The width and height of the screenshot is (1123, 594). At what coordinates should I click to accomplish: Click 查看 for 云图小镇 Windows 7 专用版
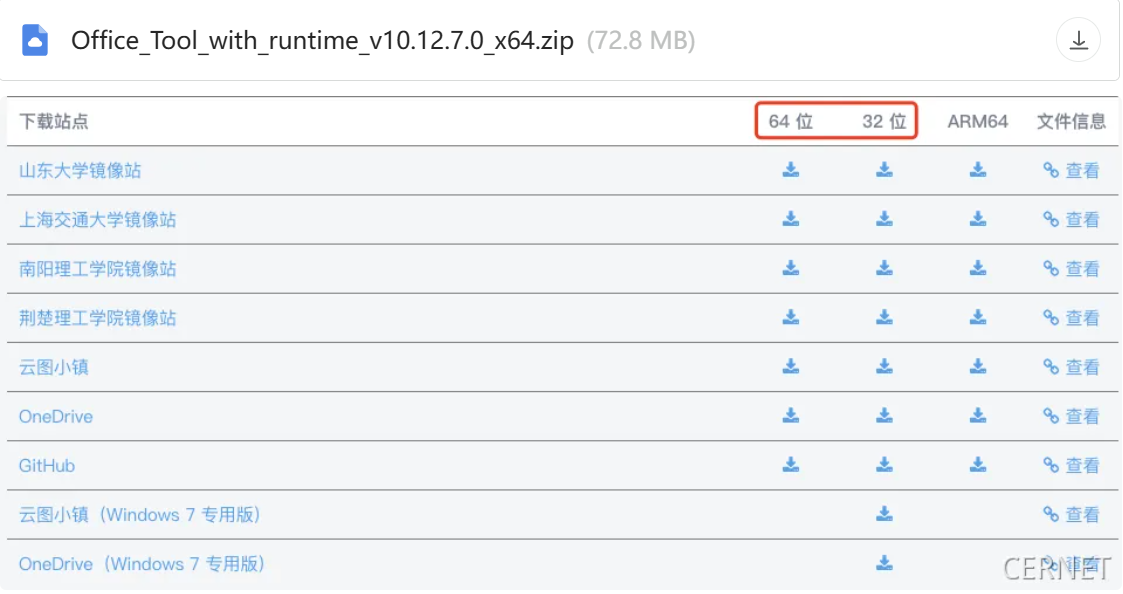pyautogui.click(x=1071, y=514)
